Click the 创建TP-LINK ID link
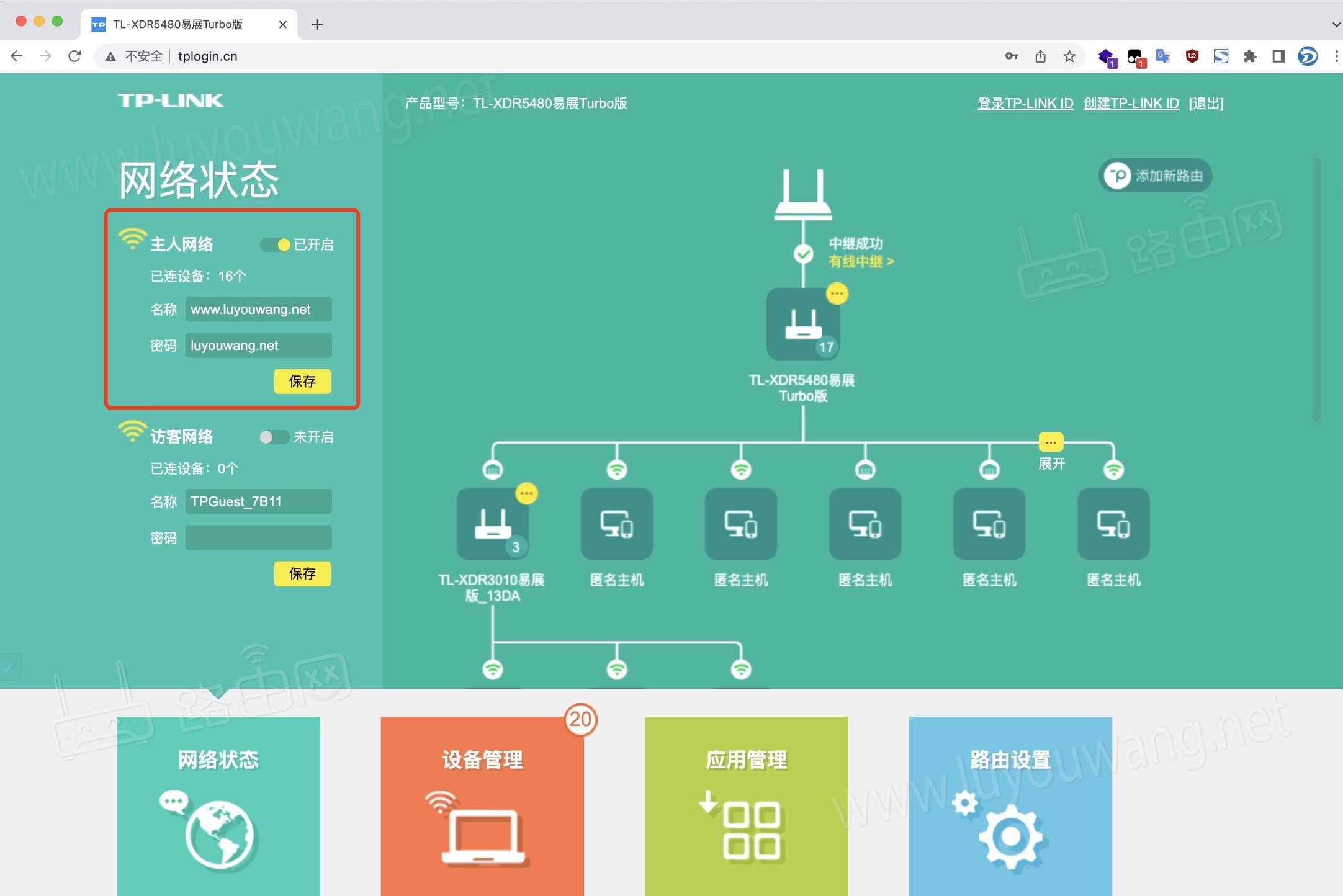This screenshot has width=1343, height=896. tap(1130, 103)
